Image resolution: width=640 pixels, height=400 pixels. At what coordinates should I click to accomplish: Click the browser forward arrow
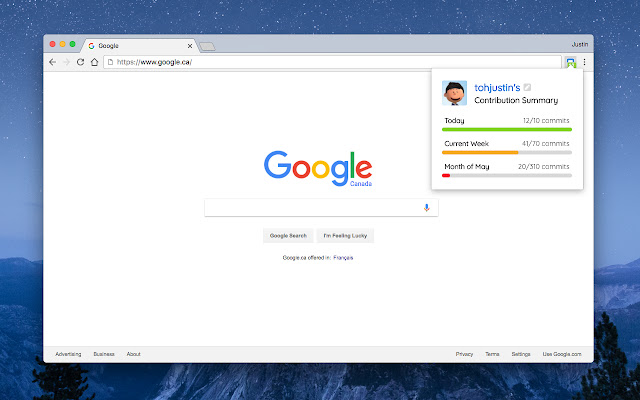[67, 62]
